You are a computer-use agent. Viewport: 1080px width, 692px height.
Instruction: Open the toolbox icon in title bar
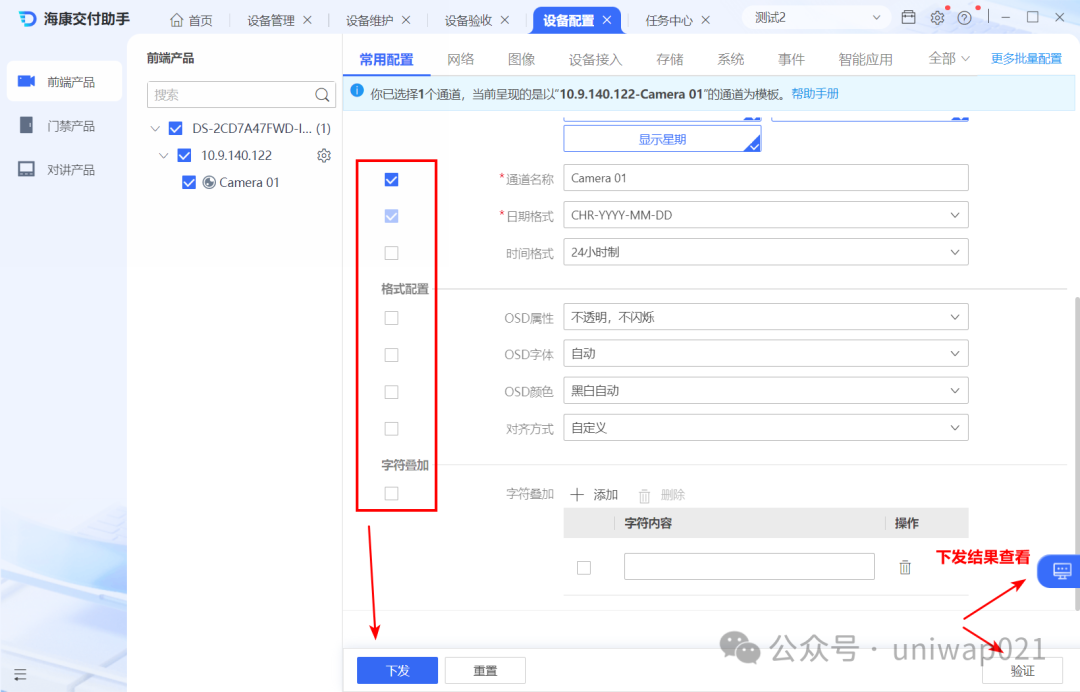click(908, 17)
